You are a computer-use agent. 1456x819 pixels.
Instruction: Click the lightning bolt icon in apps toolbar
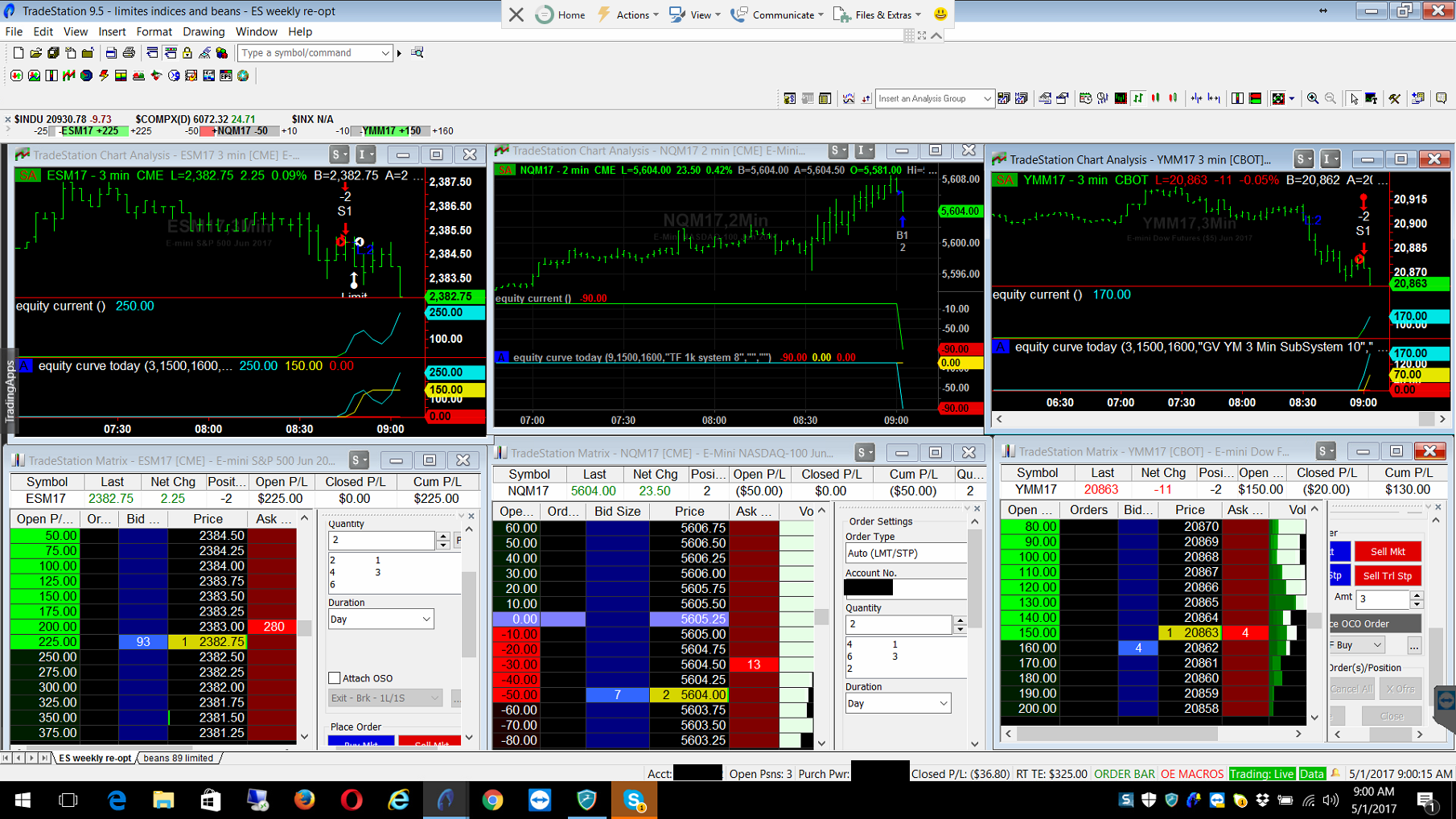104,76
